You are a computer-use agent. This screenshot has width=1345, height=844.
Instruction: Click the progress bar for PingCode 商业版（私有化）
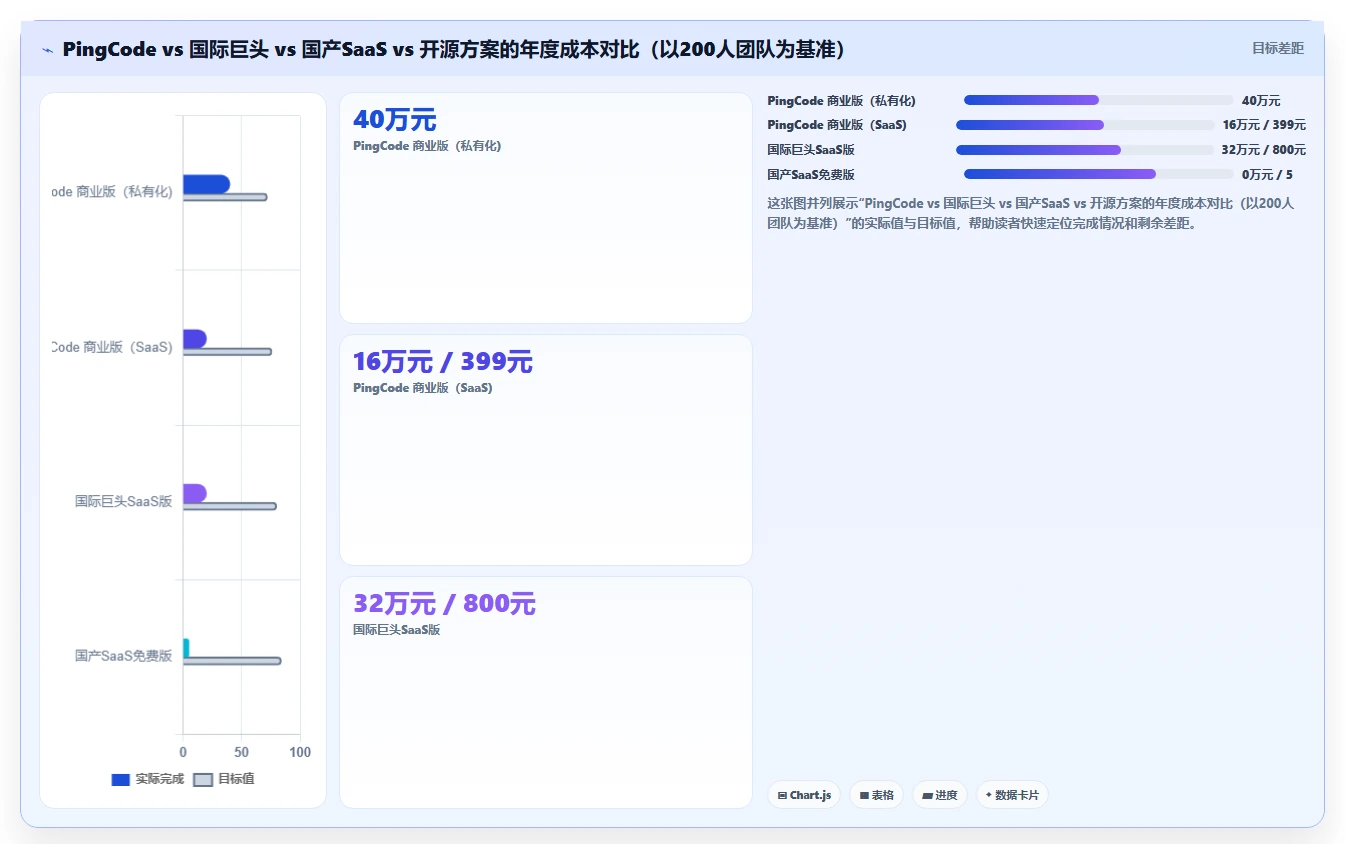coord(1098,100)
